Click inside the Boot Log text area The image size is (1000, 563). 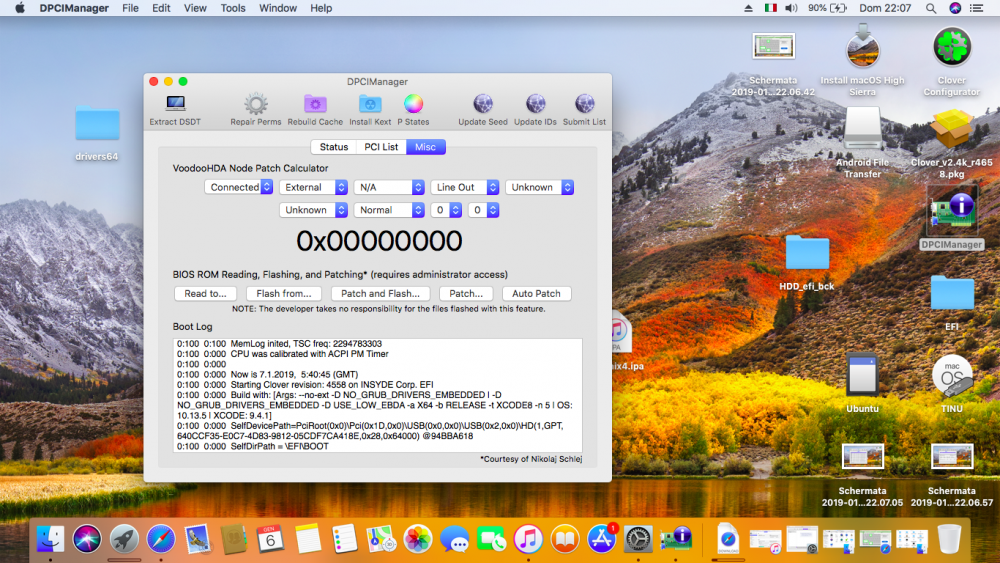pos(378,395)
